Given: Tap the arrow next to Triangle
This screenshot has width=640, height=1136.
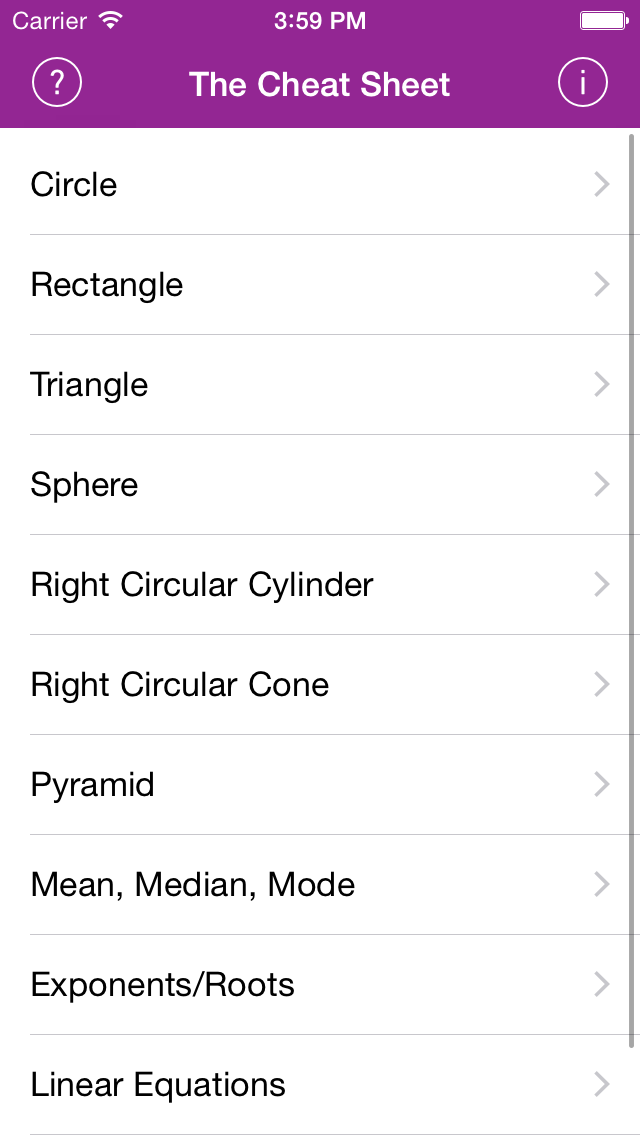Looking at the screenshot, I should (x=602, y=385).
